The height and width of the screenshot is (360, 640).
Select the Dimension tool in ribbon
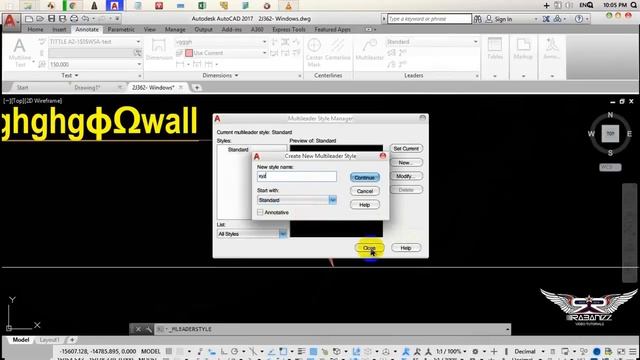(x=159, y=49)
